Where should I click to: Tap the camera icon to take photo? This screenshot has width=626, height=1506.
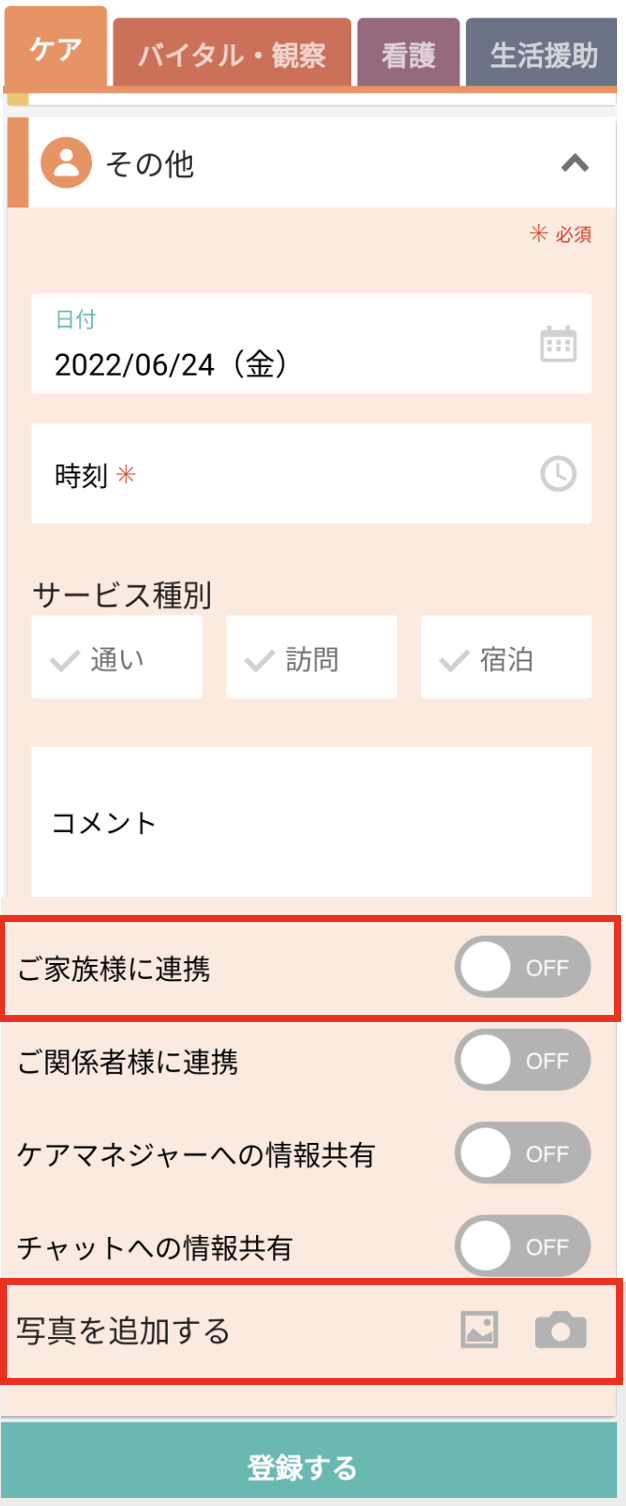[560, 1331]
